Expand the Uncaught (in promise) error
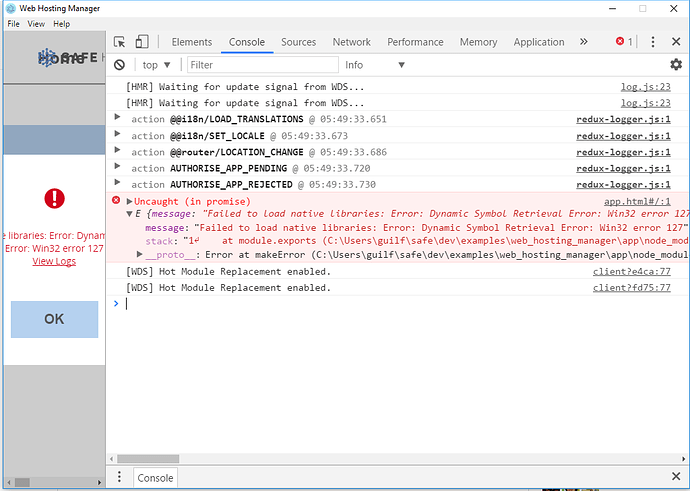The image size is (690, 491). tap(129, 202)
